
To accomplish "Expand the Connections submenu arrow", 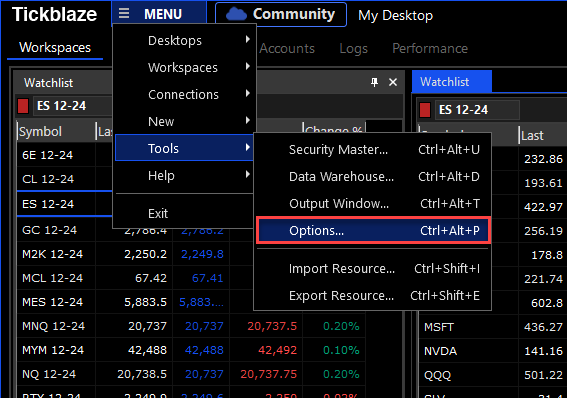I will (x=247, y=94).
